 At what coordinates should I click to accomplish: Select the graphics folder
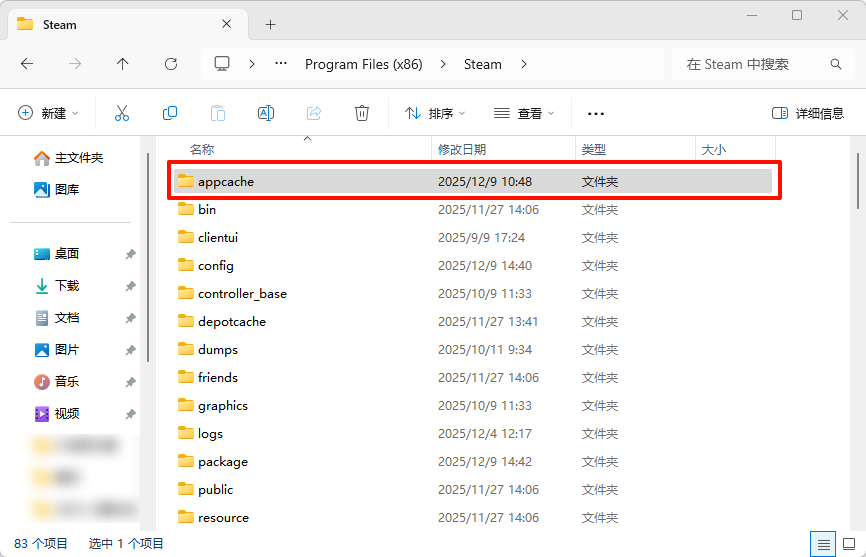tap(473, 406)
